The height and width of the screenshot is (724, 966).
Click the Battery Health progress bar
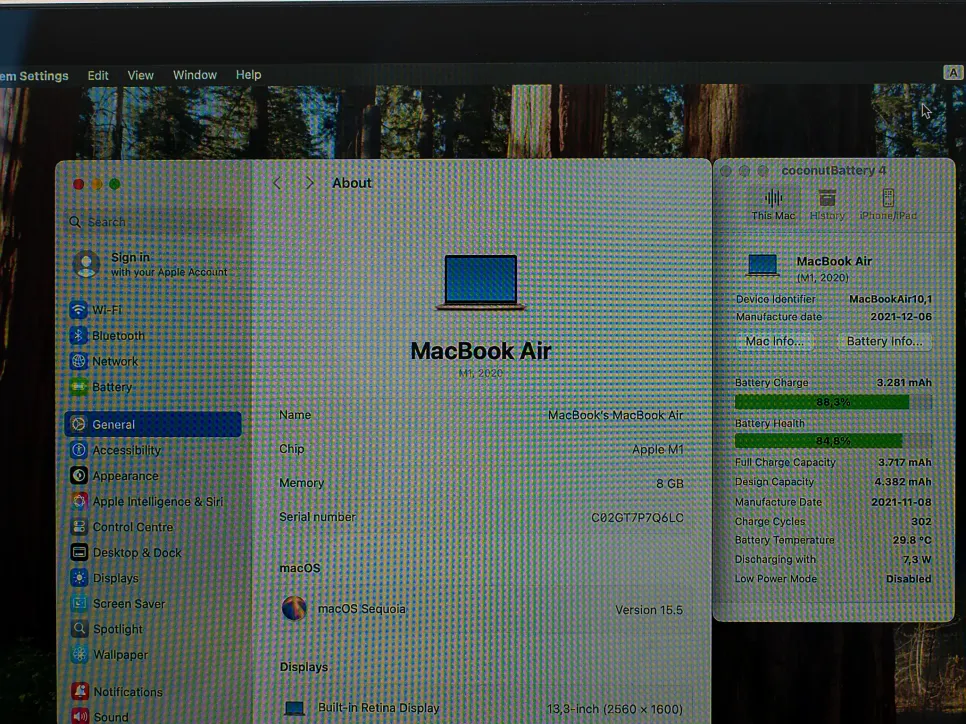(x=833, y=441)
